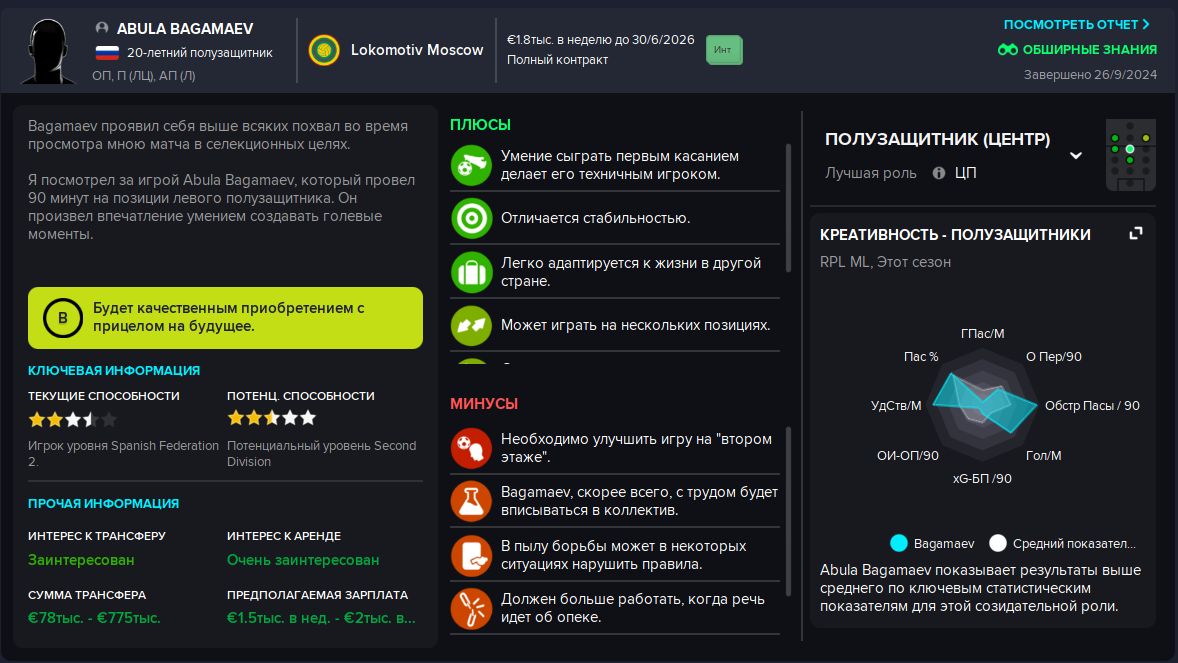Click the pitch position thumbnail
The width and height of the screenshot is (1178, 663).
pyautogui.click(x=1130, y=155)
